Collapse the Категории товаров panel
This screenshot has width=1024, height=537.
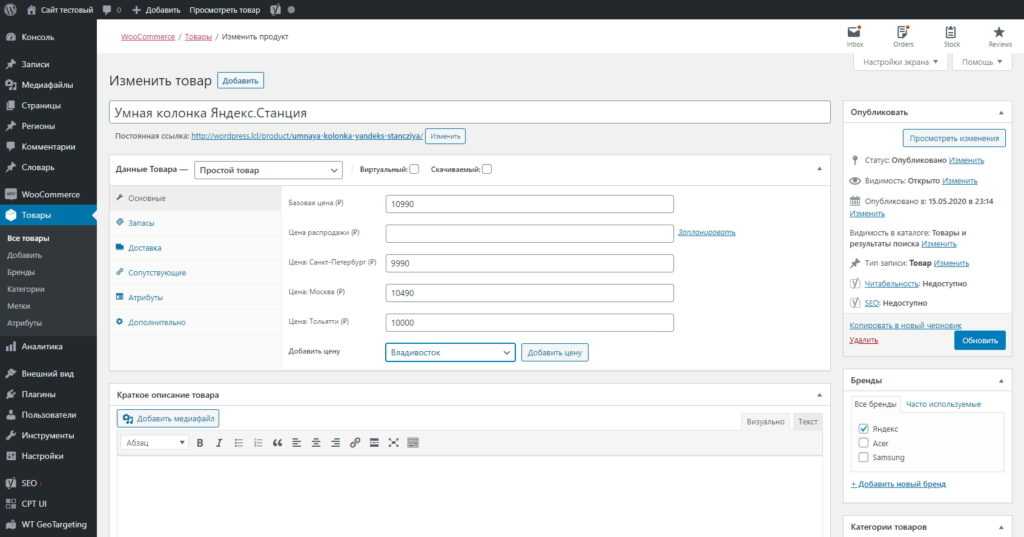1000,527
